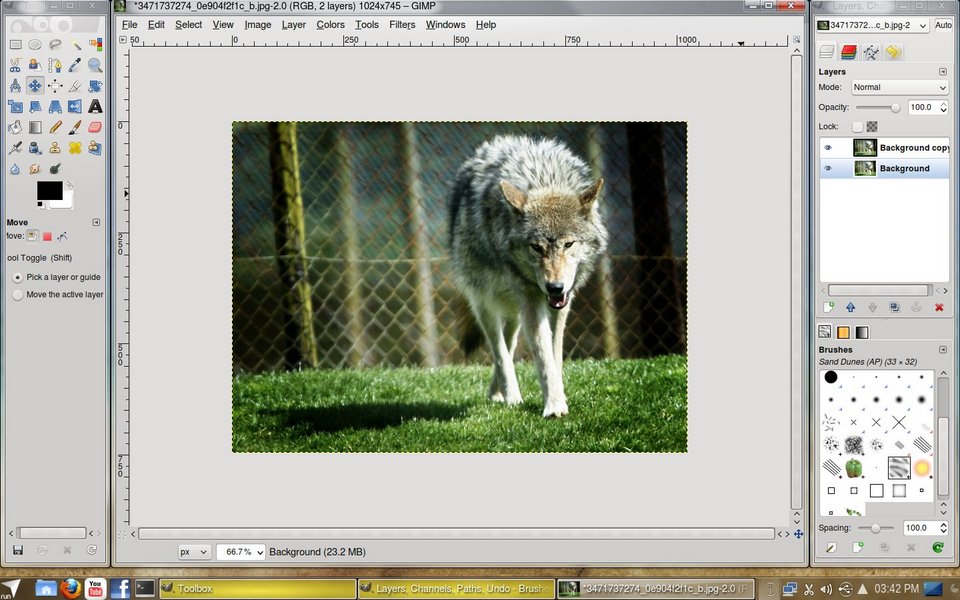Select the Color Picker eyedropper tool
Image resolution: width=960 pixels, height=600 pixels.
(x=75, y=65)
